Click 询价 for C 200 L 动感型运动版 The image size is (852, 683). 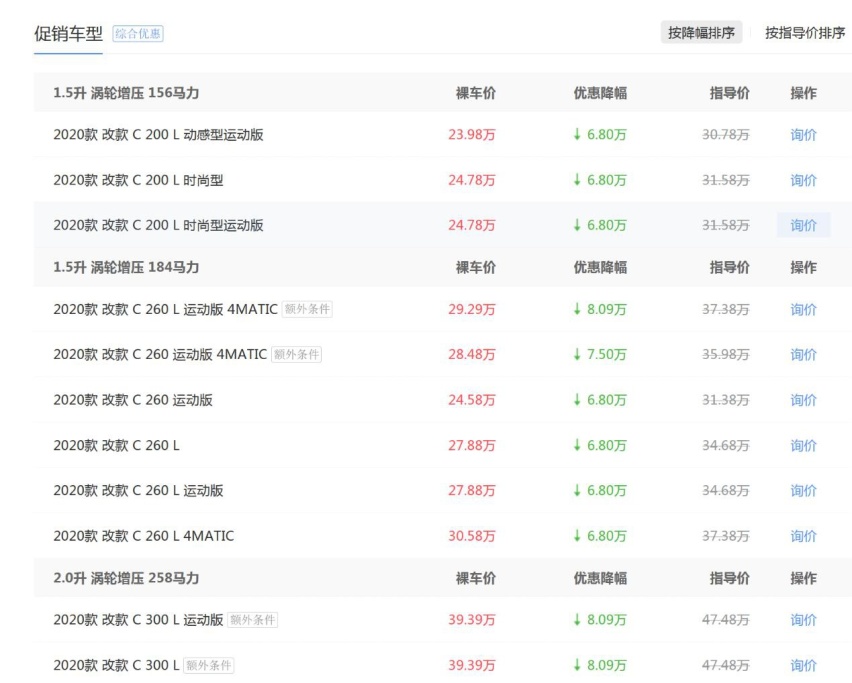[x=803, y=135]
